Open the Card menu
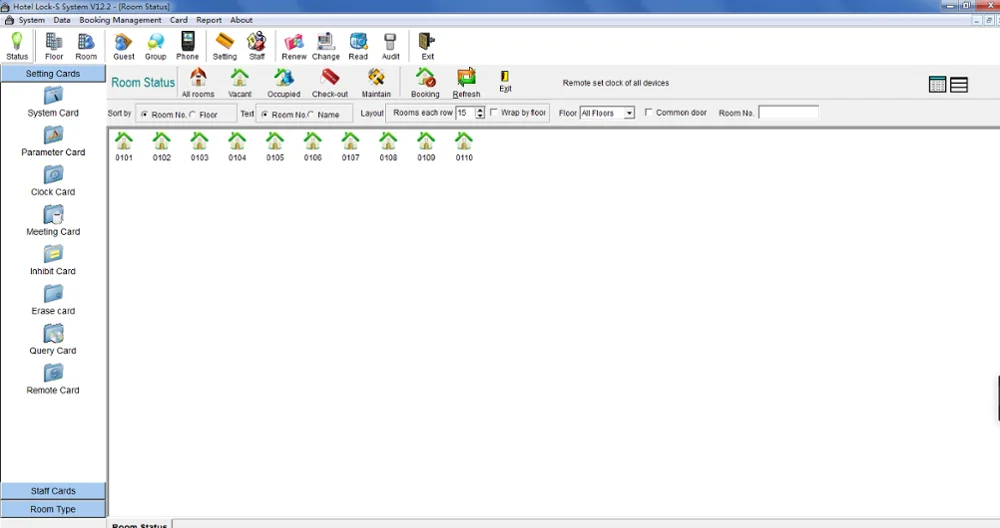This screenshot has height=528, width=1000. point(179,20)
